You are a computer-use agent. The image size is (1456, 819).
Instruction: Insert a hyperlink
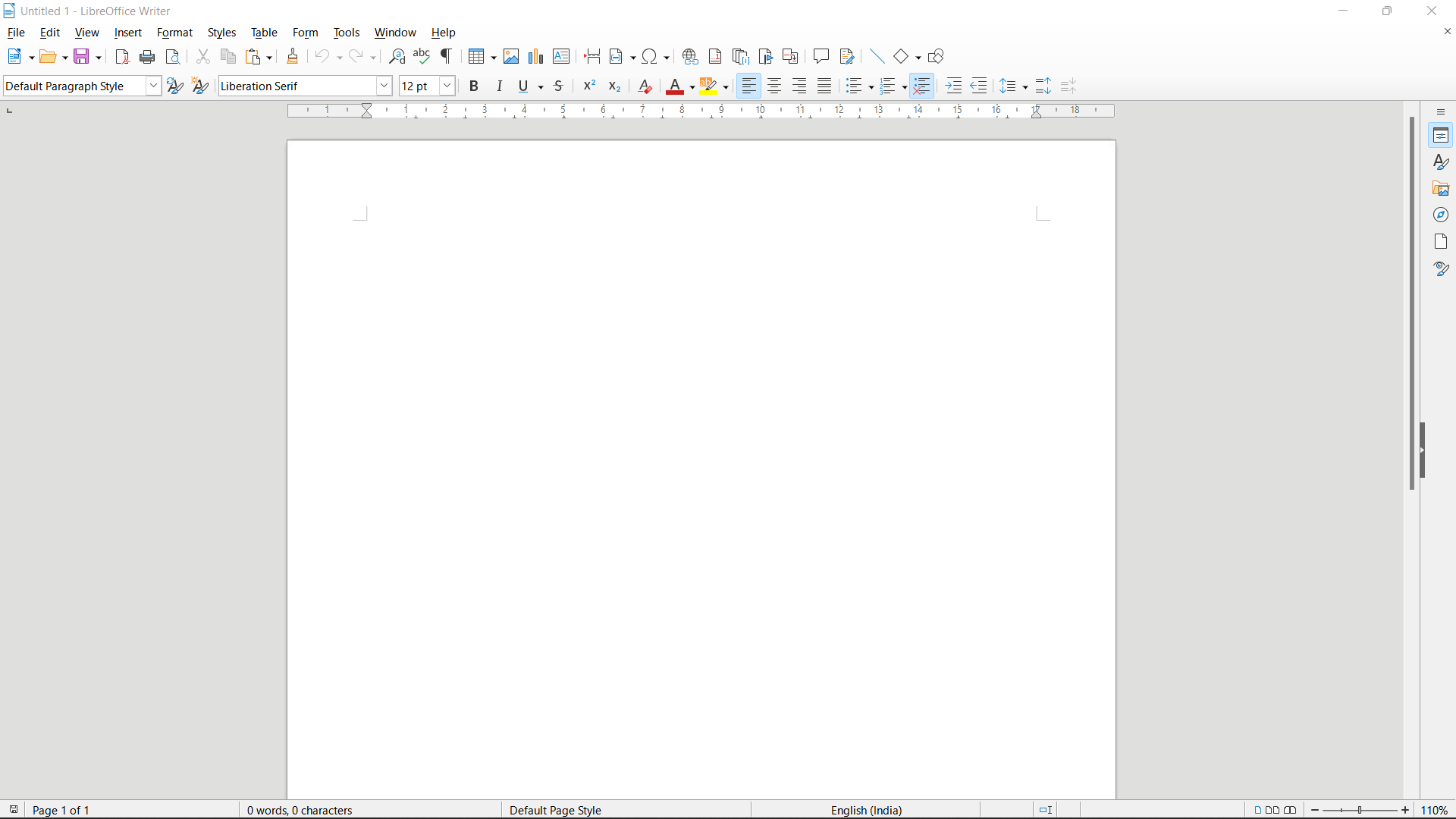point(690,56)
